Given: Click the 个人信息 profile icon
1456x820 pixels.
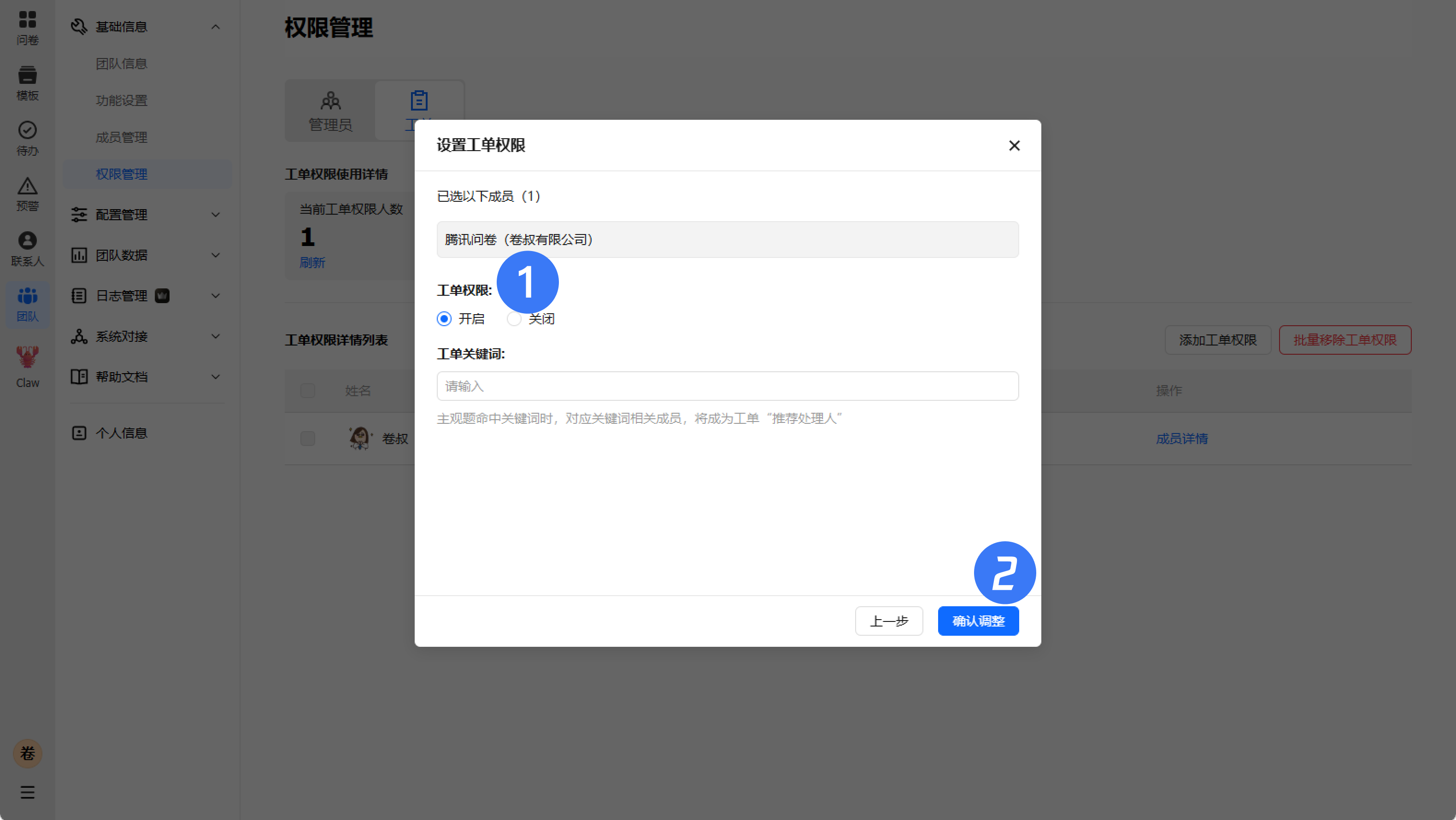Looking at the screenshot, I should [79, 433].
